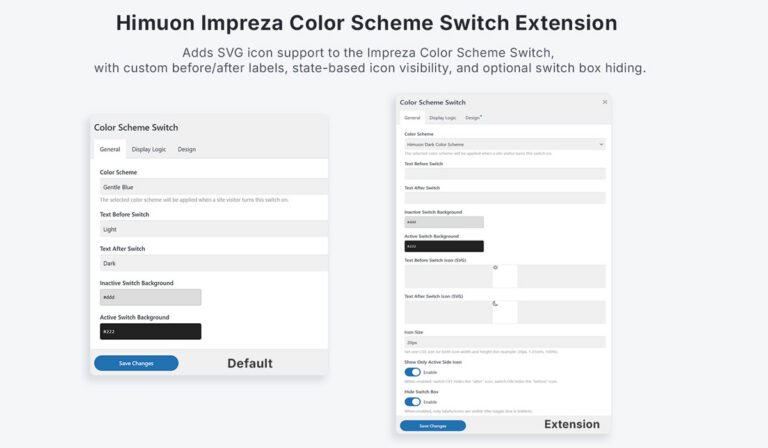Select Display Logic tab in Extension panel

pos(444,118)
